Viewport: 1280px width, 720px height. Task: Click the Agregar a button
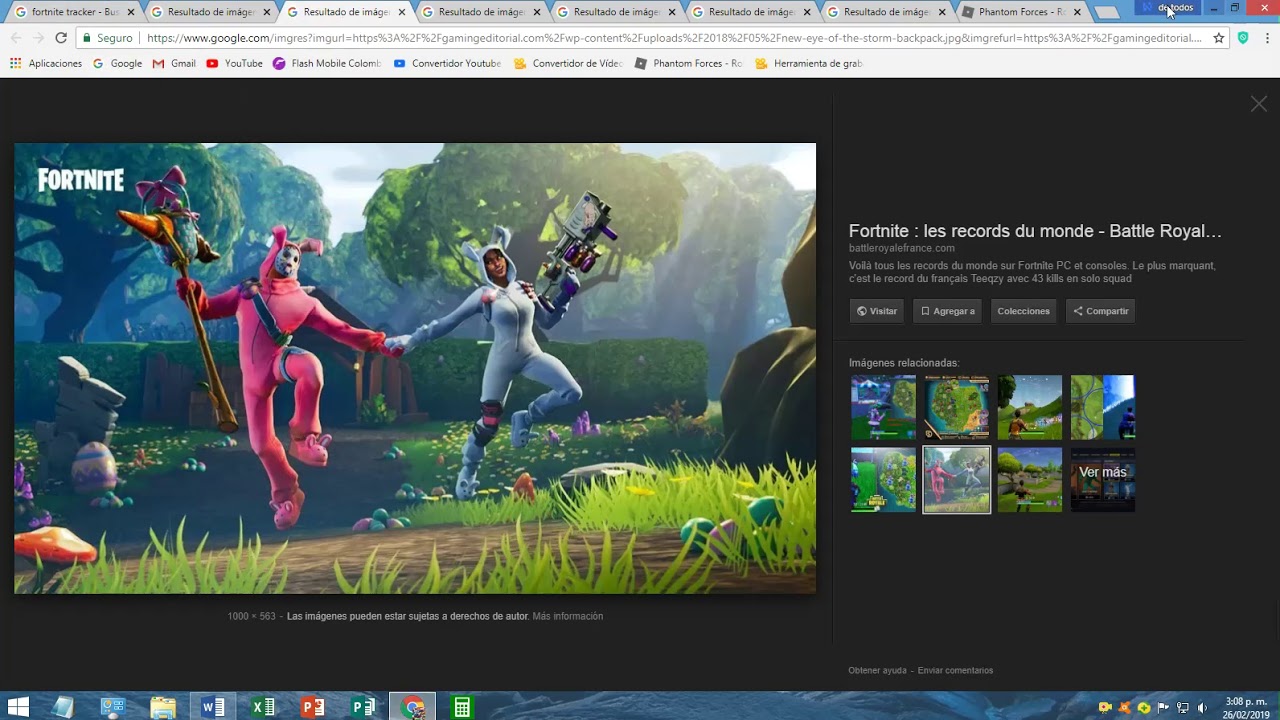point(947,311)
